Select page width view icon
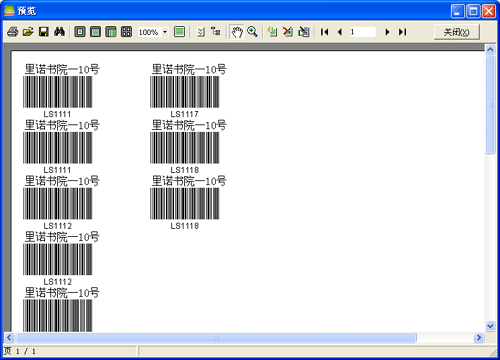Image resolution: width=500 pixels, height=360 pixels. (95, 32)
